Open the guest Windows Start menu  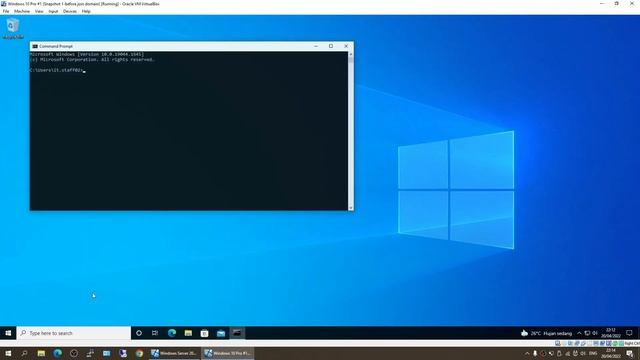(x=8, y=333)
